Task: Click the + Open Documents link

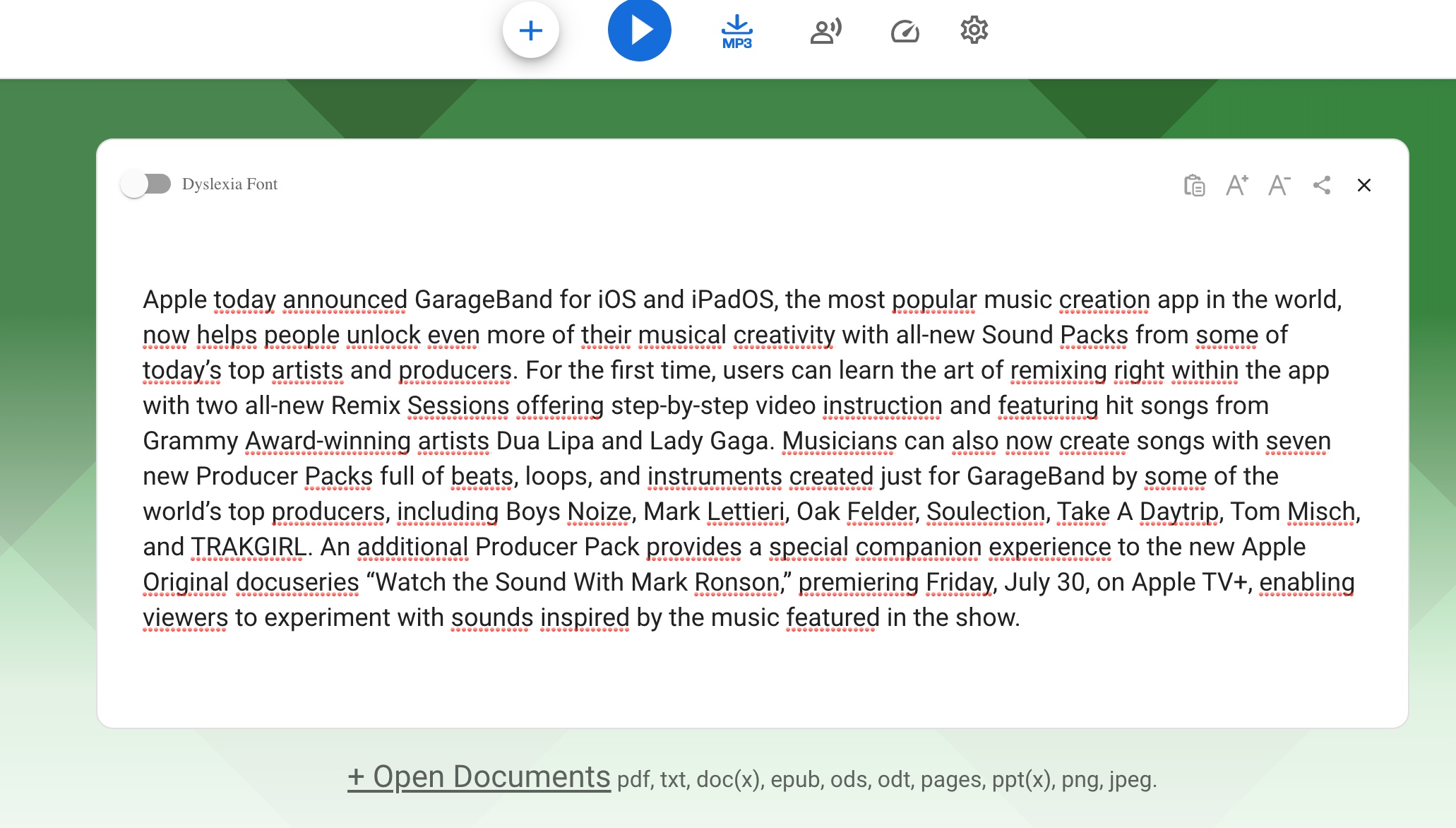Action: tap(479, 777)
